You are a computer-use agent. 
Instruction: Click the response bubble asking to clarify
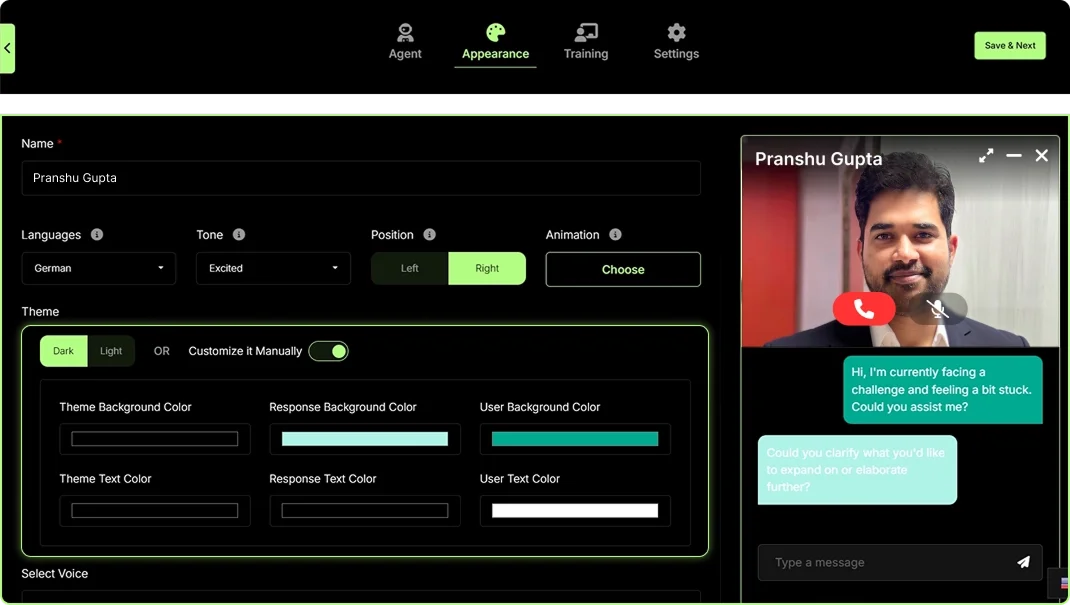click(x=857, y=470)
